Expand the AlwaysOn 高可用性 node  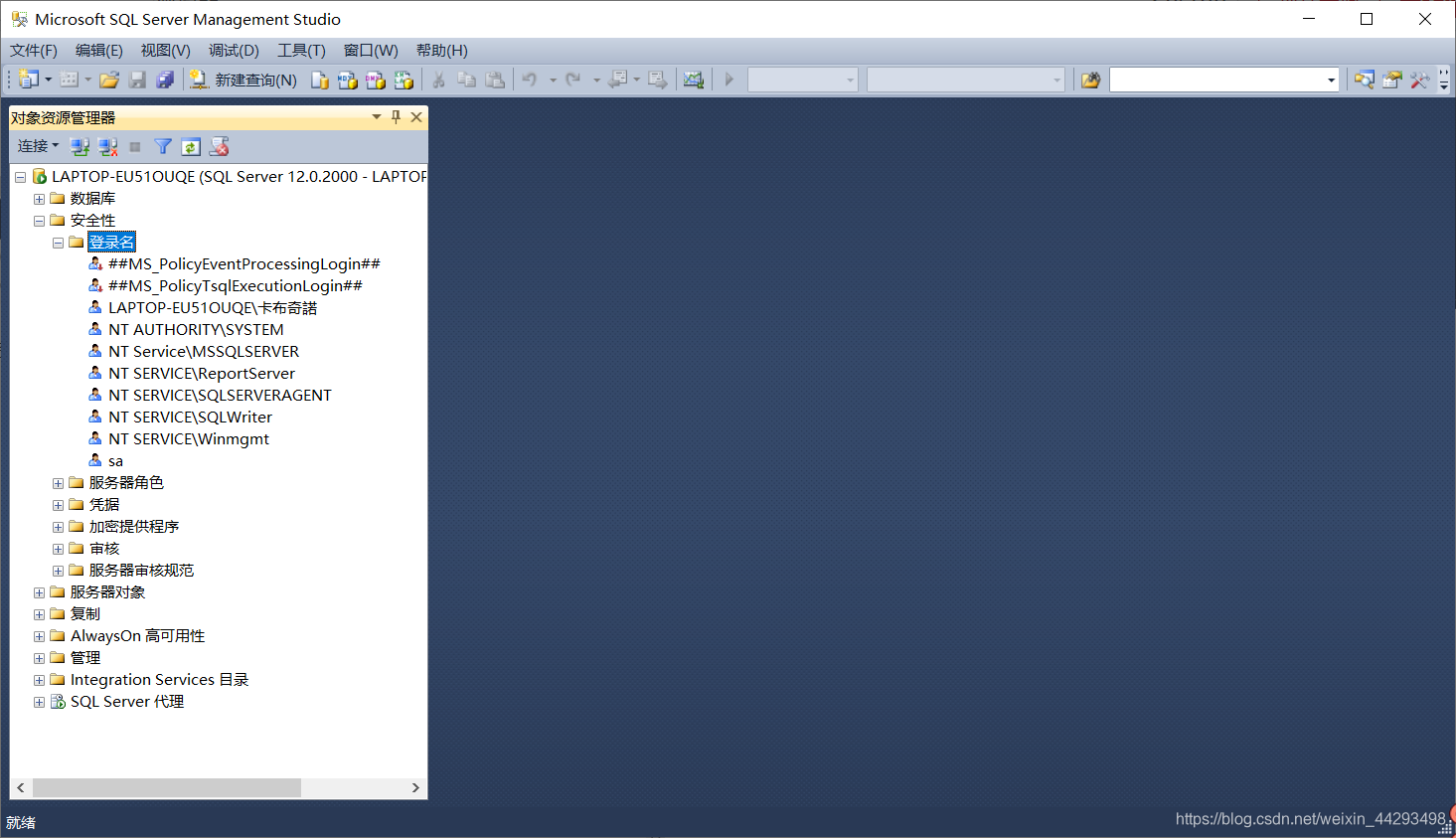(39, 636)
